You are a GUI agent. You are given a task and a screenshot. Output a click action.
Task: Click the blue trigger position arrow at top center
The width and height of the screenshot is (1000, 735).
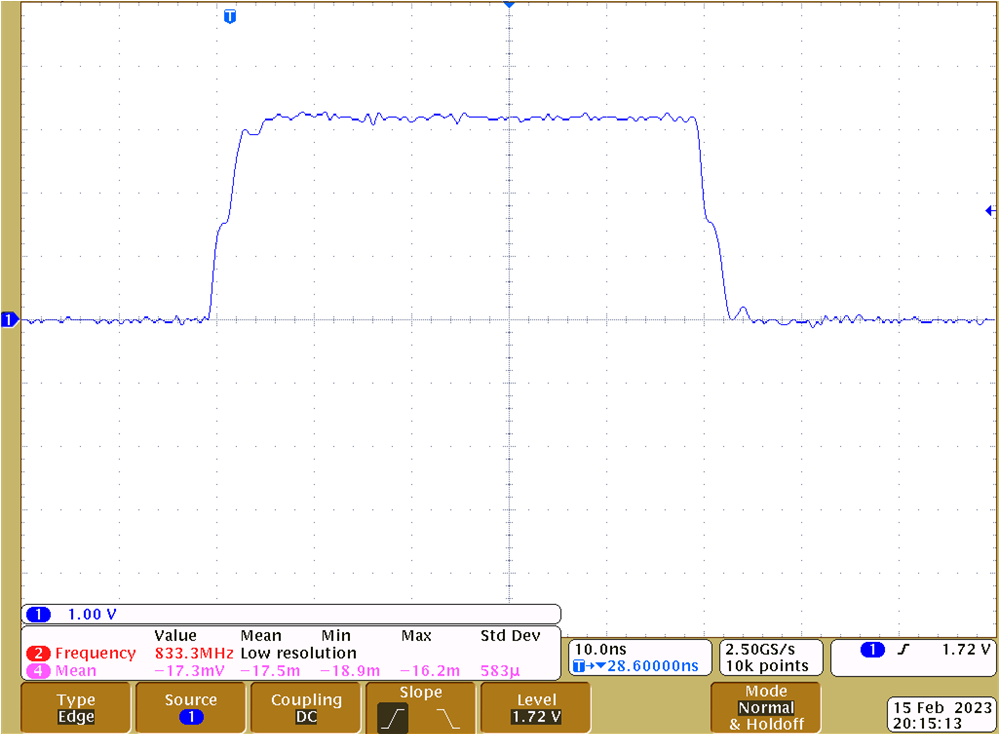pyautogui.click(x=509, y=6)
